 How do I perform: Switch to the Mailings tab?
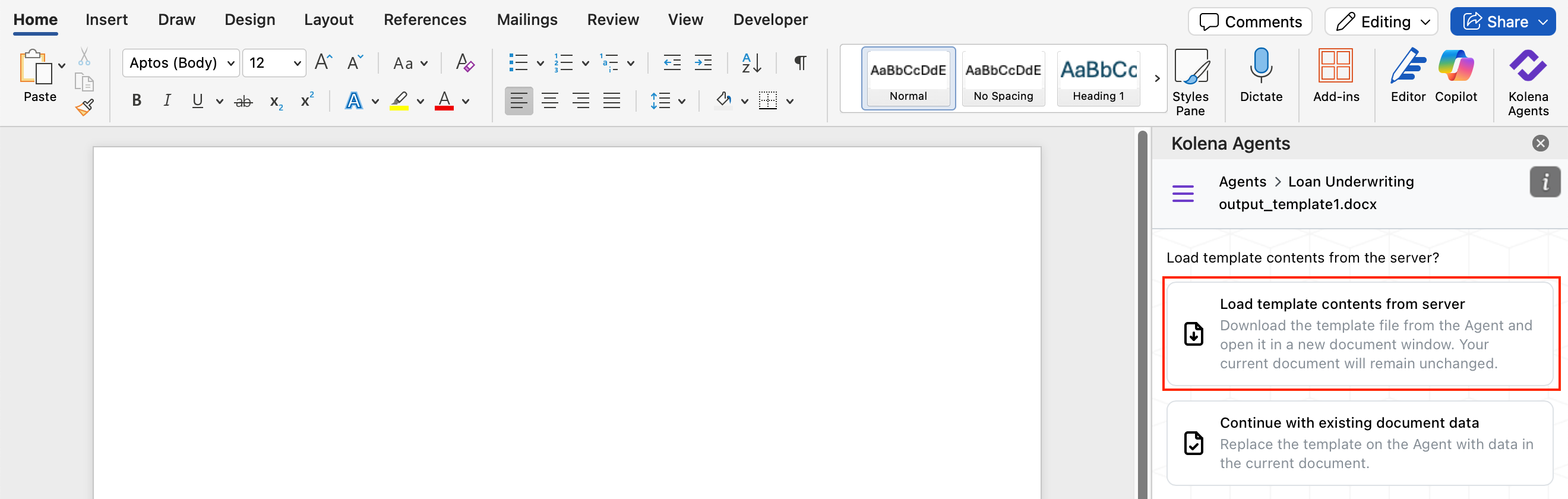coord(527,20)
